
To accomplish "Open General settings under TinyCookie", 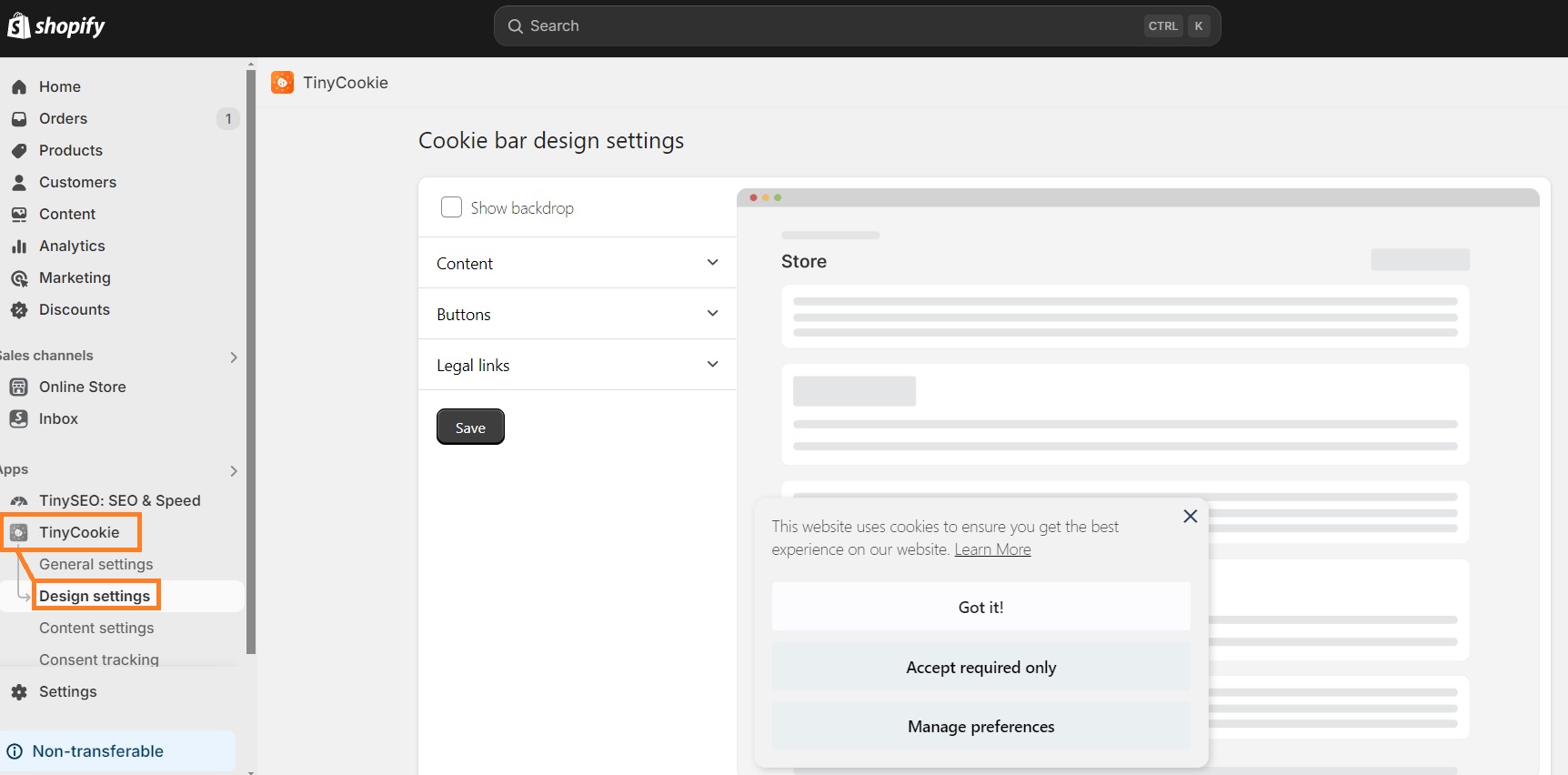I will (x=95, y=565).
